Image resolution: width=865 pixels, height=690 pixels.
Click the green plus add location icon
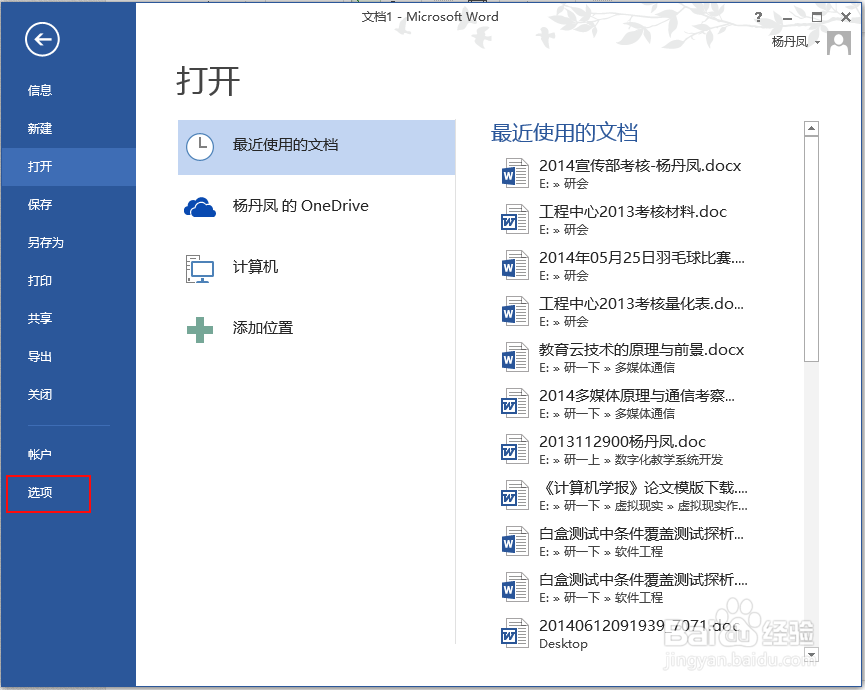[200, 330]
